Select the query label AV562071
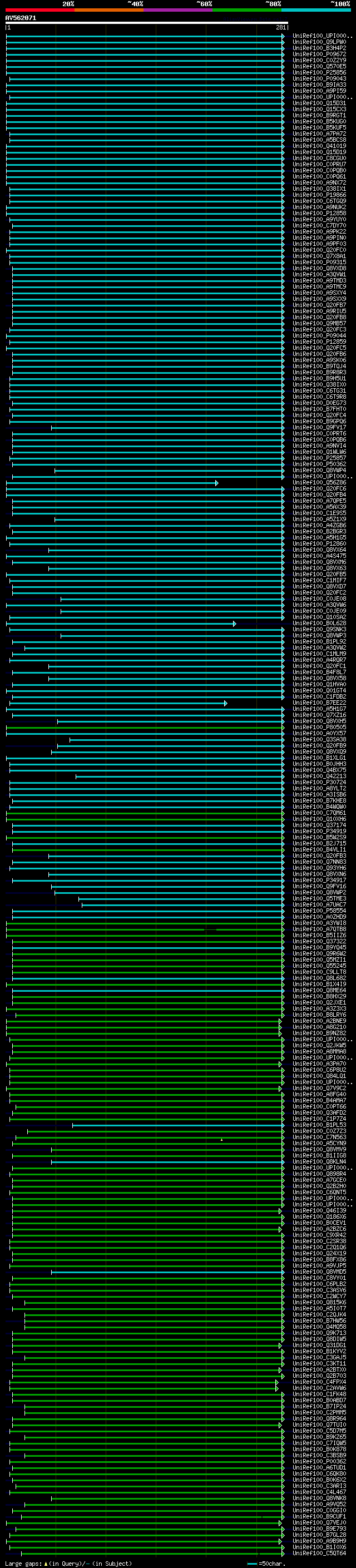The height and width of the screenshot is (1568, 356). 21,18
